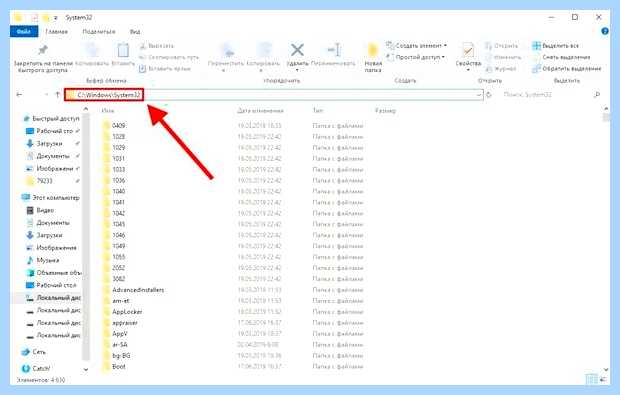Open Видео in the sidebar
This screenshot has width=620, height=395.
40,210
